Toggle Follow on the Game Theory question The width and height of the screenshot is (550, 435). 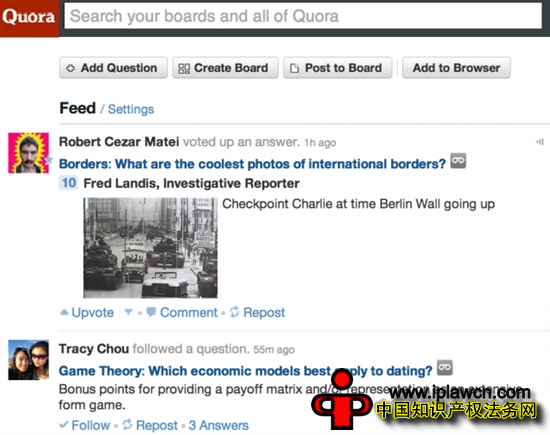coord(85,425)
